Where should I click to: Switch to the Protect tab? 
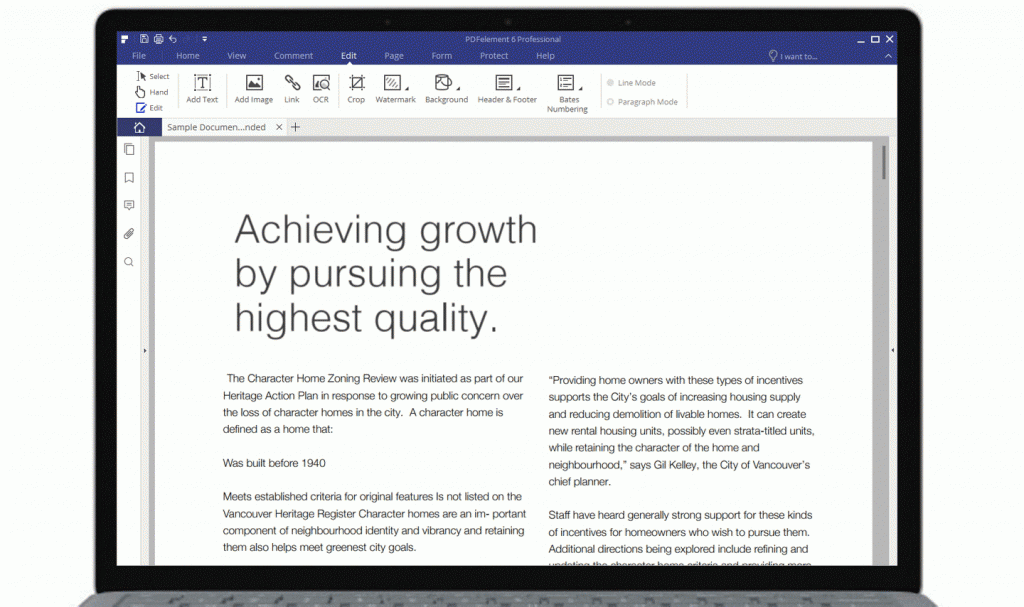pyautogui.click(x=494, y=56)
